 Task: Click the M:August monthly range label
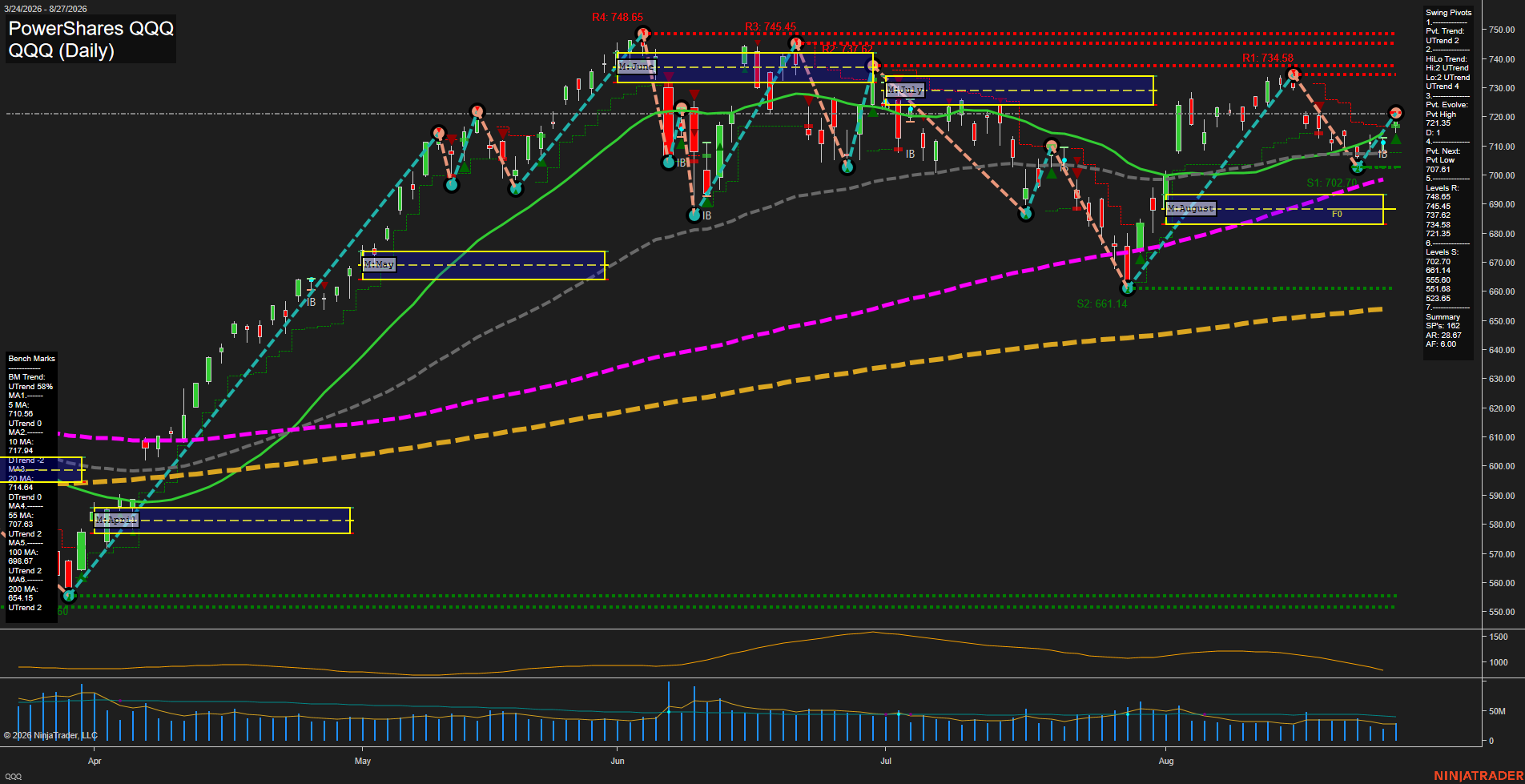1191,208
